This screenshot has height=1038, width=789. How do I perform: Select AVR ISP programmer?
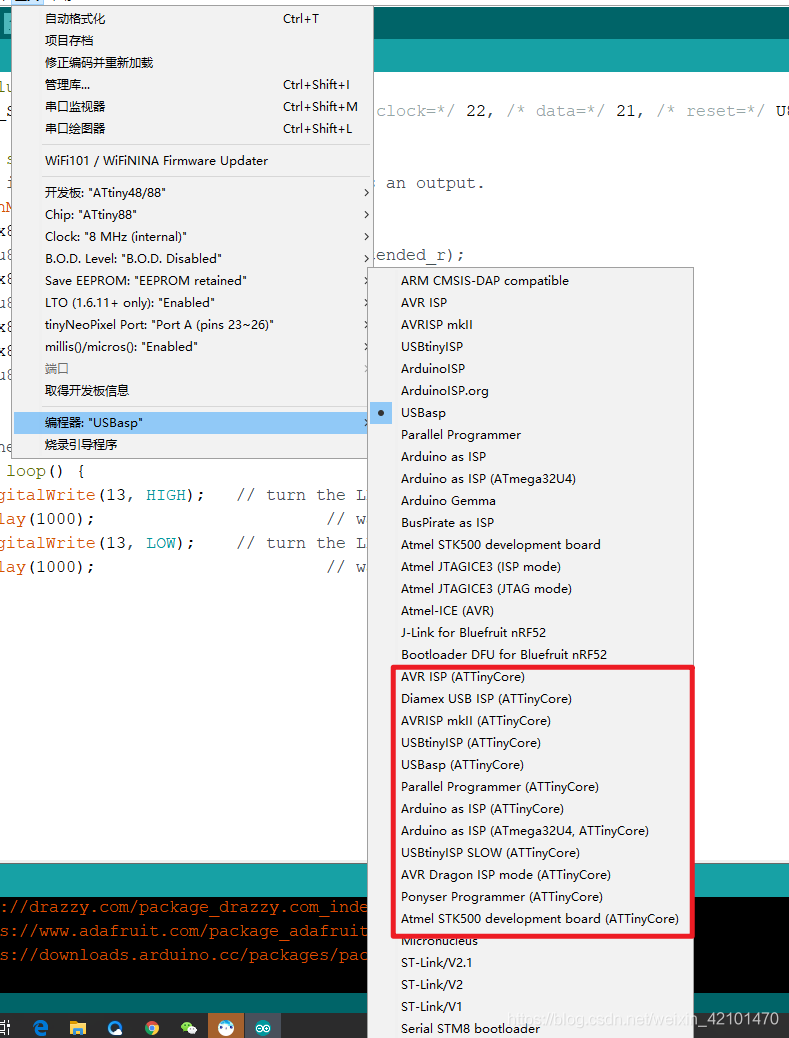pyautogui.click(x=532, y=303)
